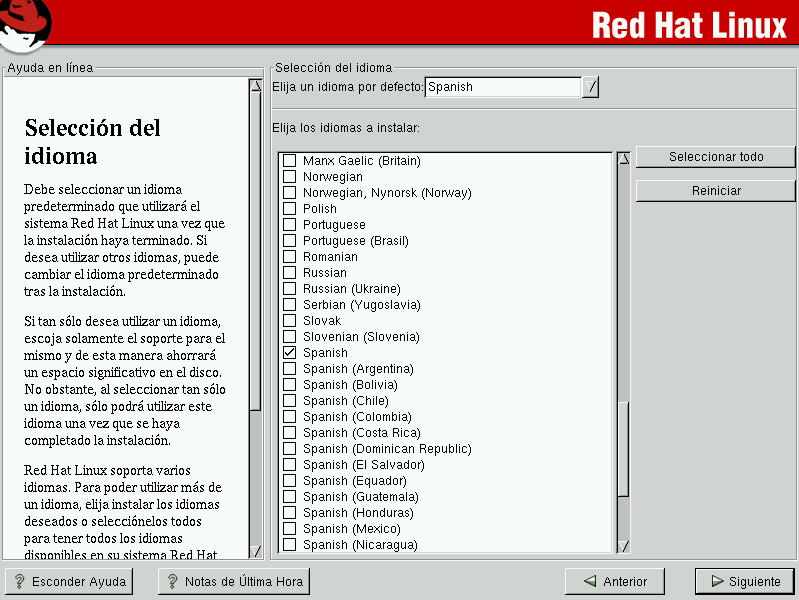Tick the Russian language checkbox
Viewport: 799px width, 600px height.
pos(290,273)
